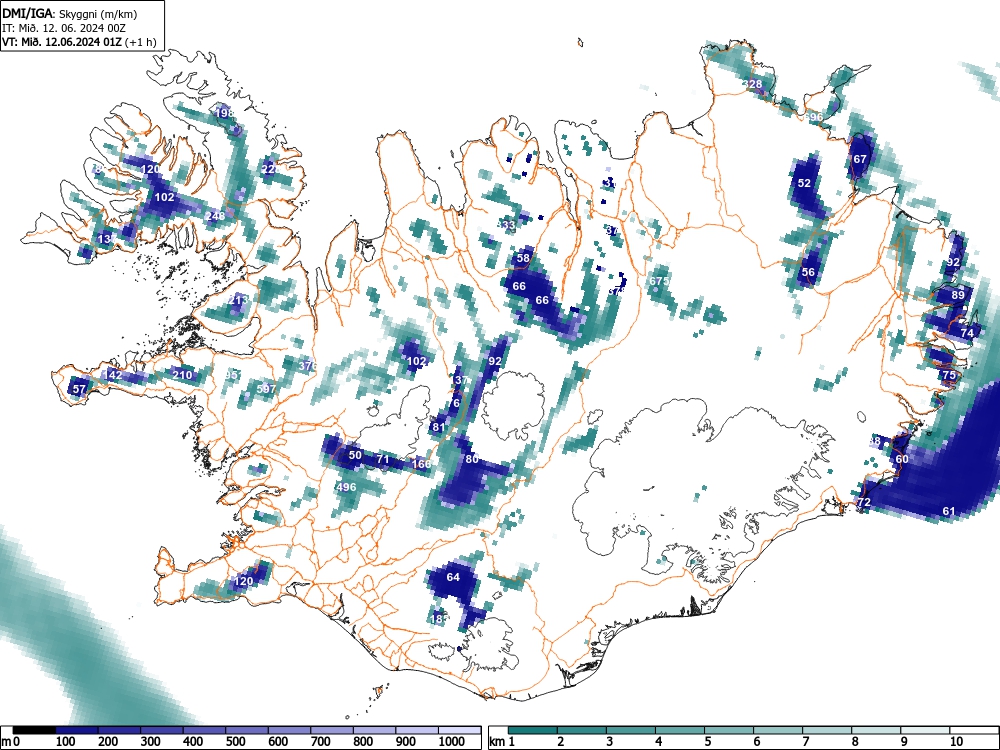Click the visibility value '74' on the east coast
The image size is (1000, 750).
coord(967,333)
